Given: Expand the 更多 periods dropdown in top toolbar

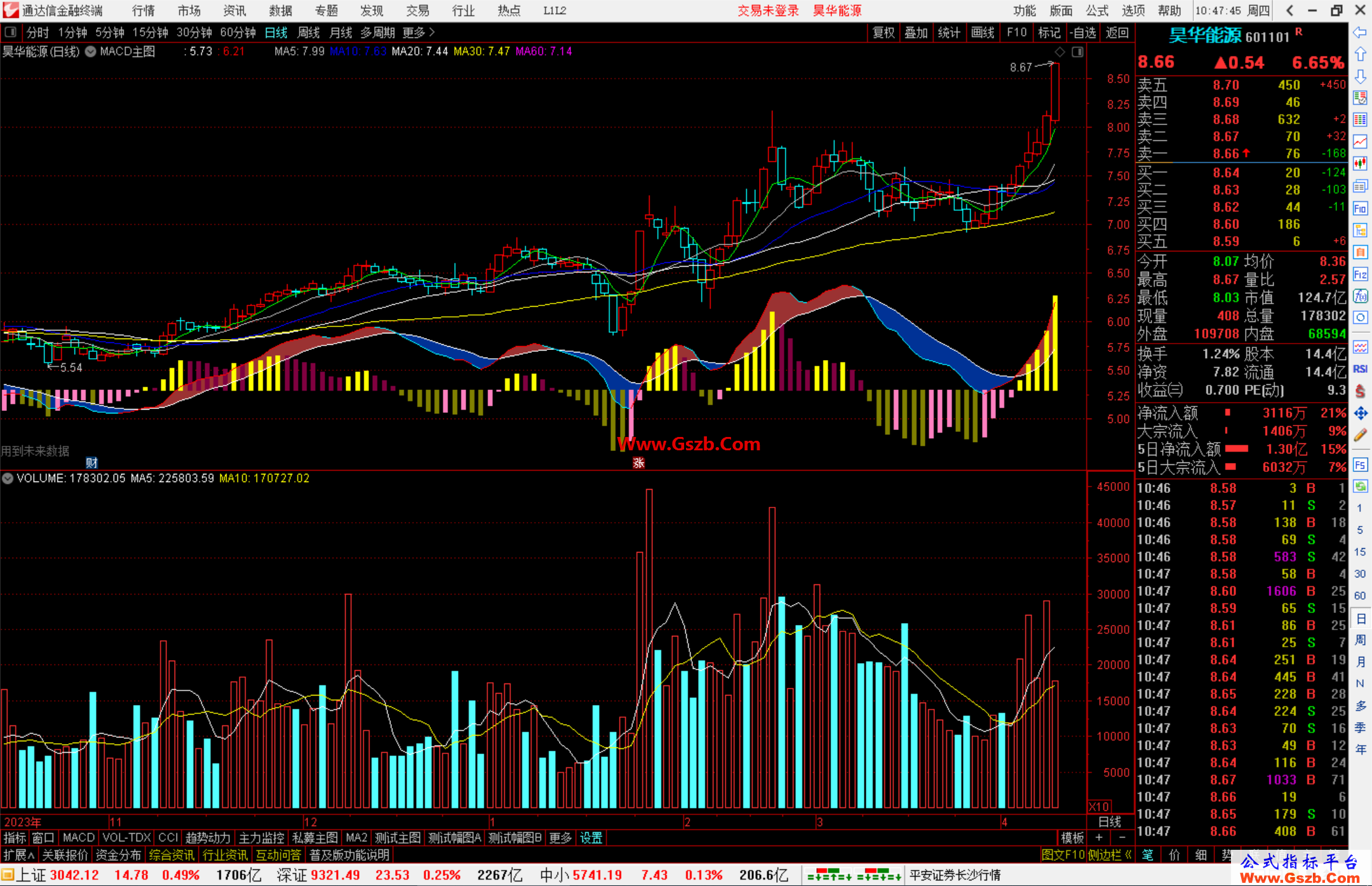Looking at the screenshot, I should [419, 32].
